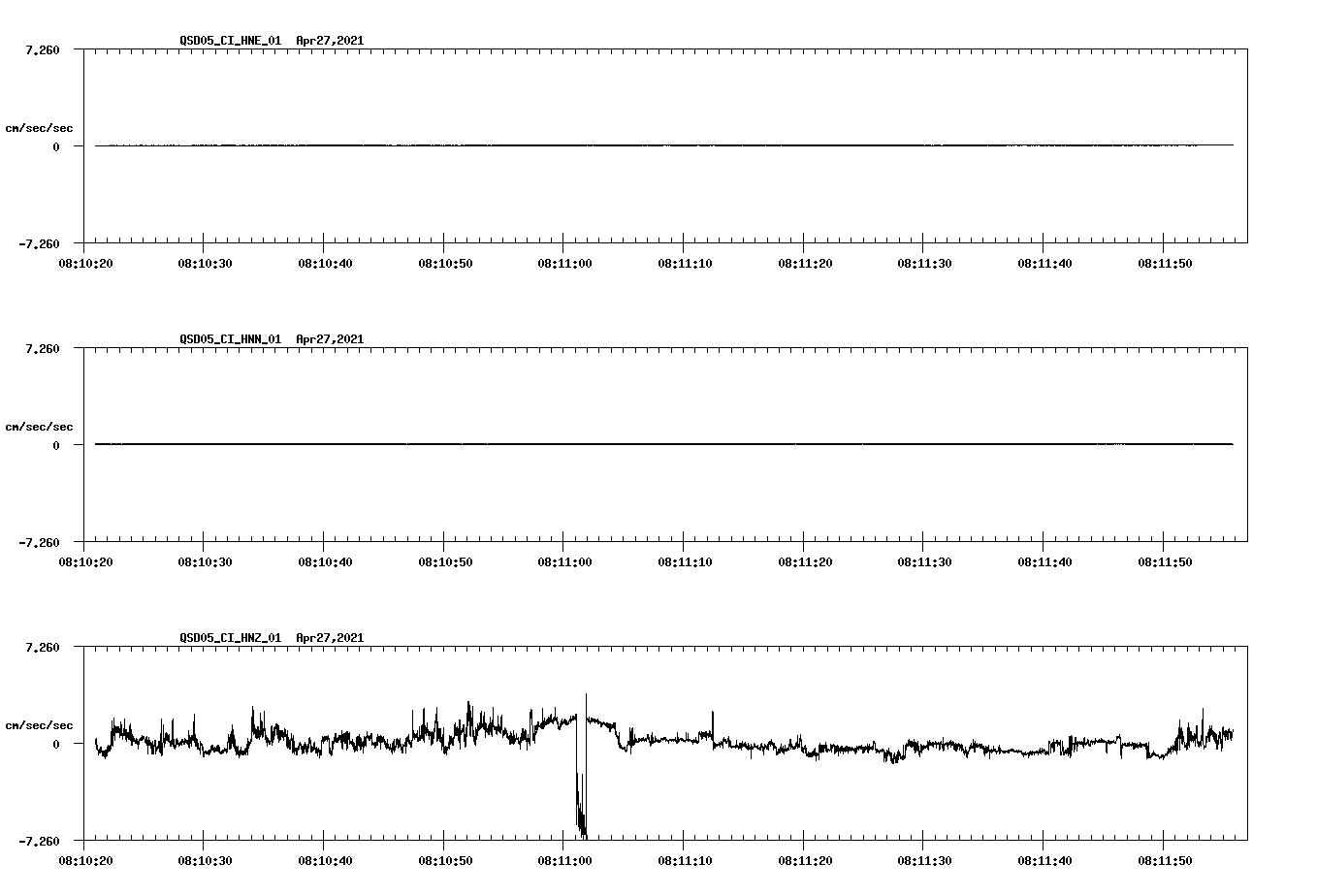1317x896 pixels.
Task: Select the QSD05_CI_HNN_01 channel label
Action: pyautogui.click(x=229, y=340)
